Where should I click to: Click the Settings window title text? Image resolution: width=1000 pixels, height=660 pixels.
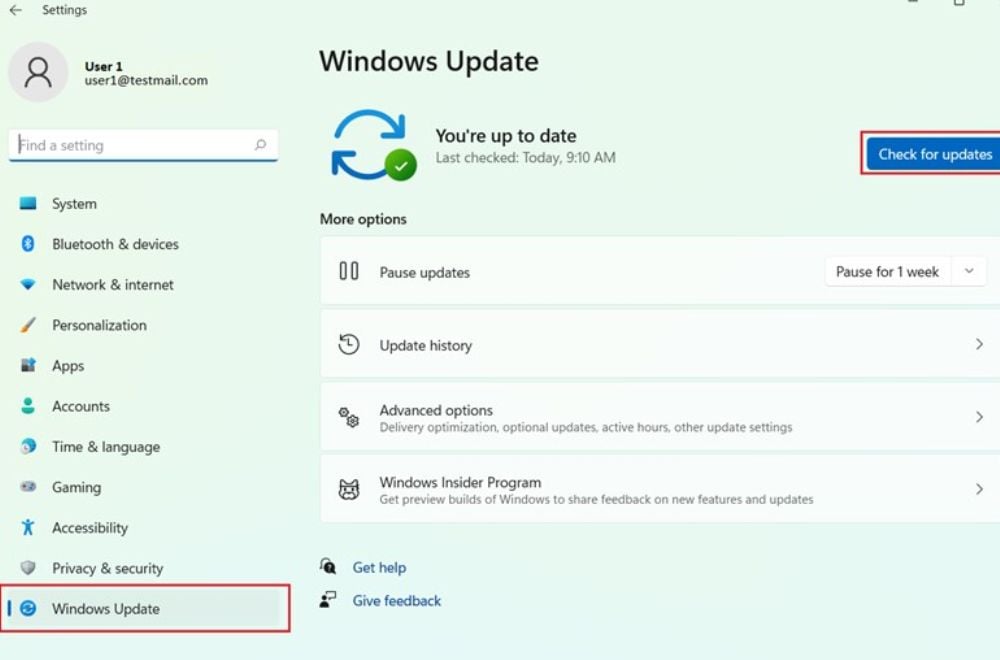click(64, 10)
